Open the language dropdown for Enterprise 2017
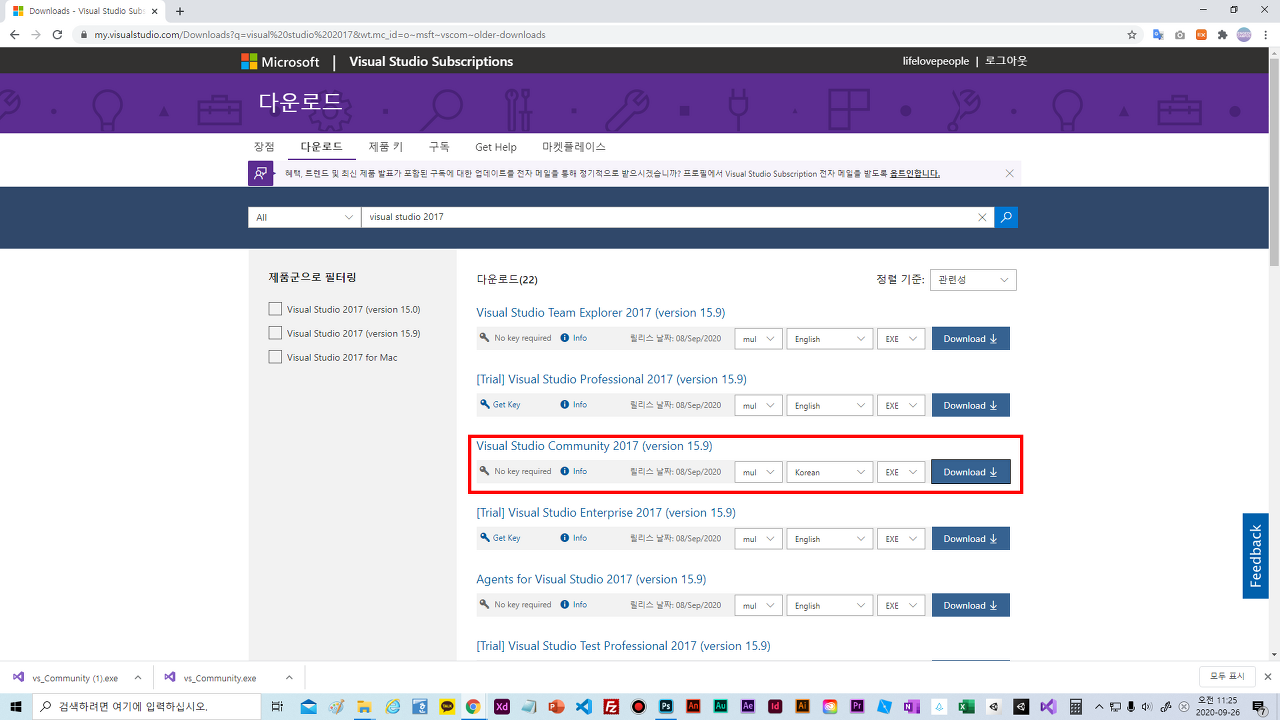This screenshot has width=1280, height=720. click(x=830, y=539)
